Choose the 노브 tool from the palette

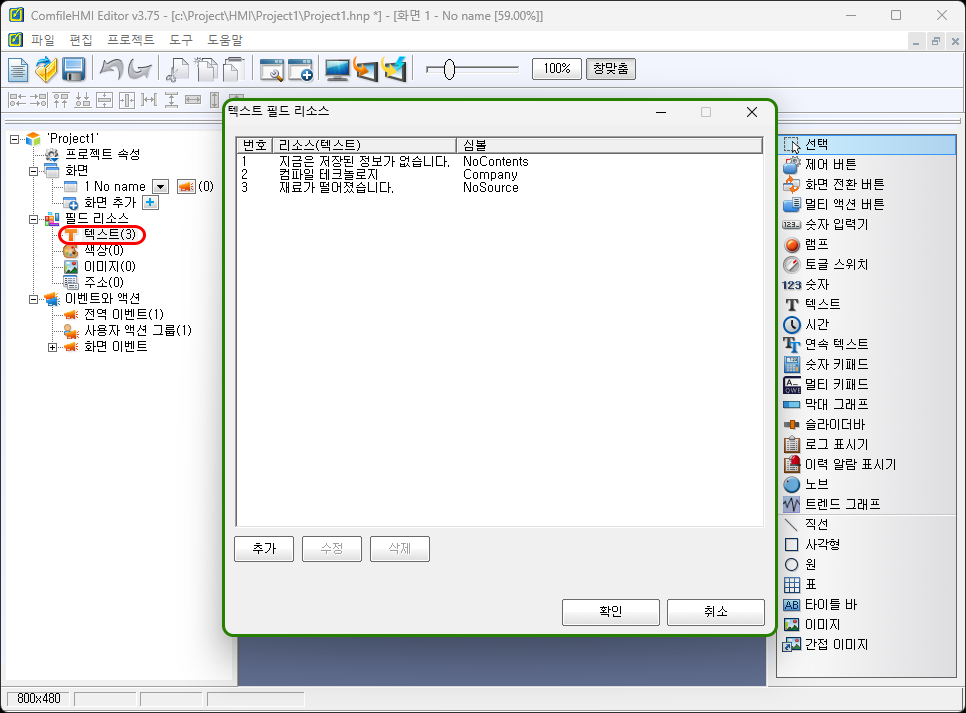817,483
